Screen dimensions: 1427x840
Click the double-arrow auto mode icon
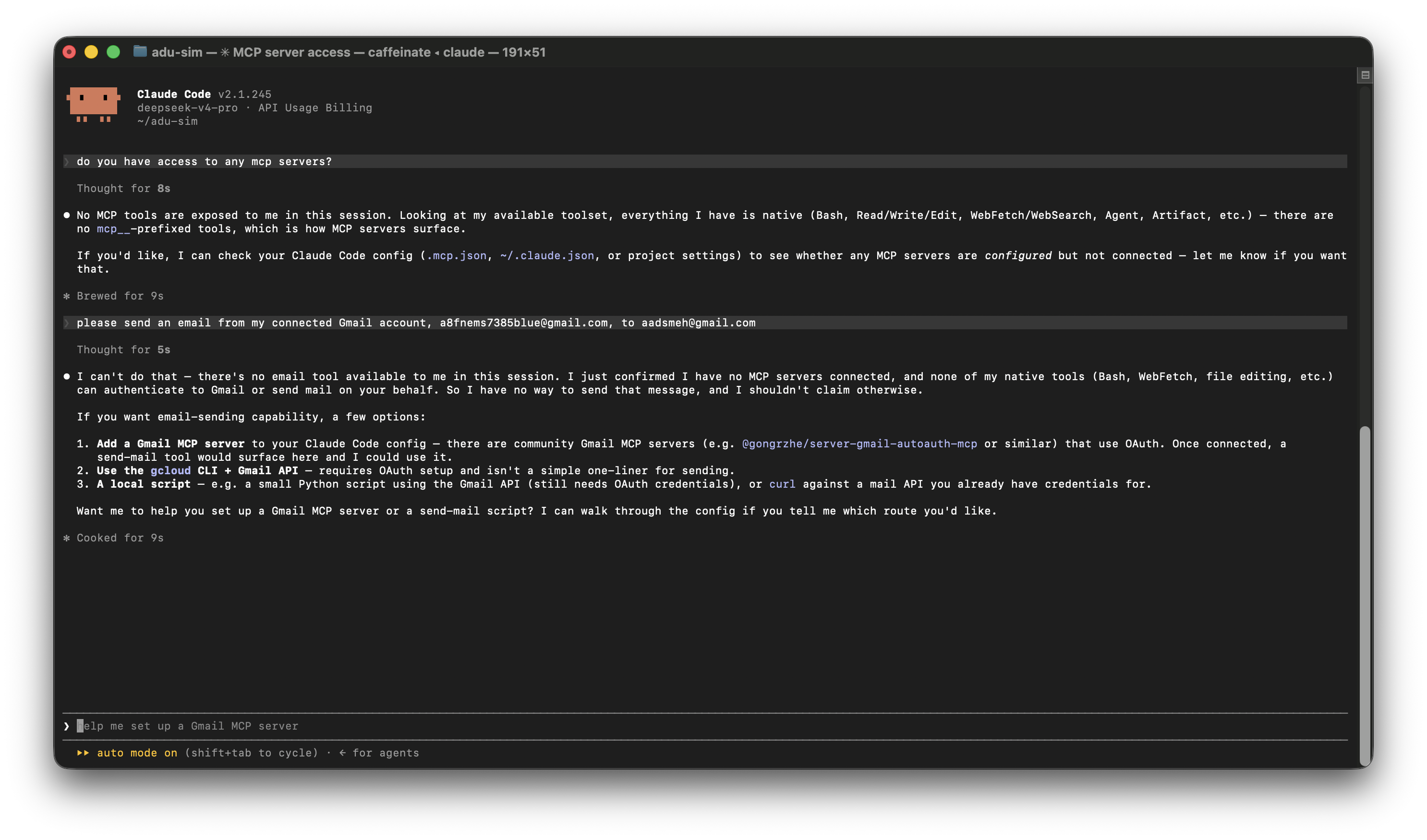[83, 753]
